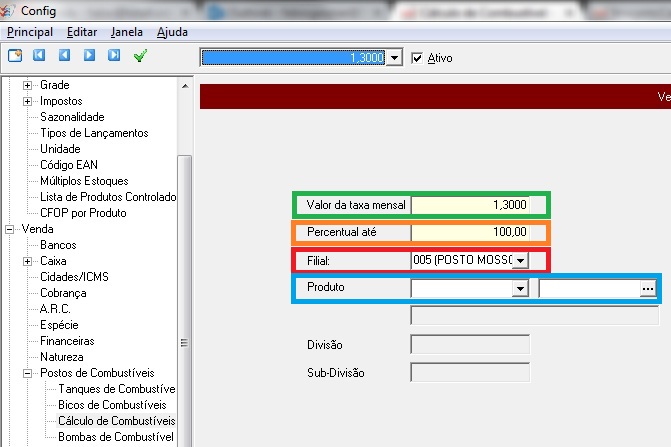Image resolution: width=671 pixels, height=447 pixels.
Task: Confirm with the green checkmark icon
Action: tap(140, 56)
